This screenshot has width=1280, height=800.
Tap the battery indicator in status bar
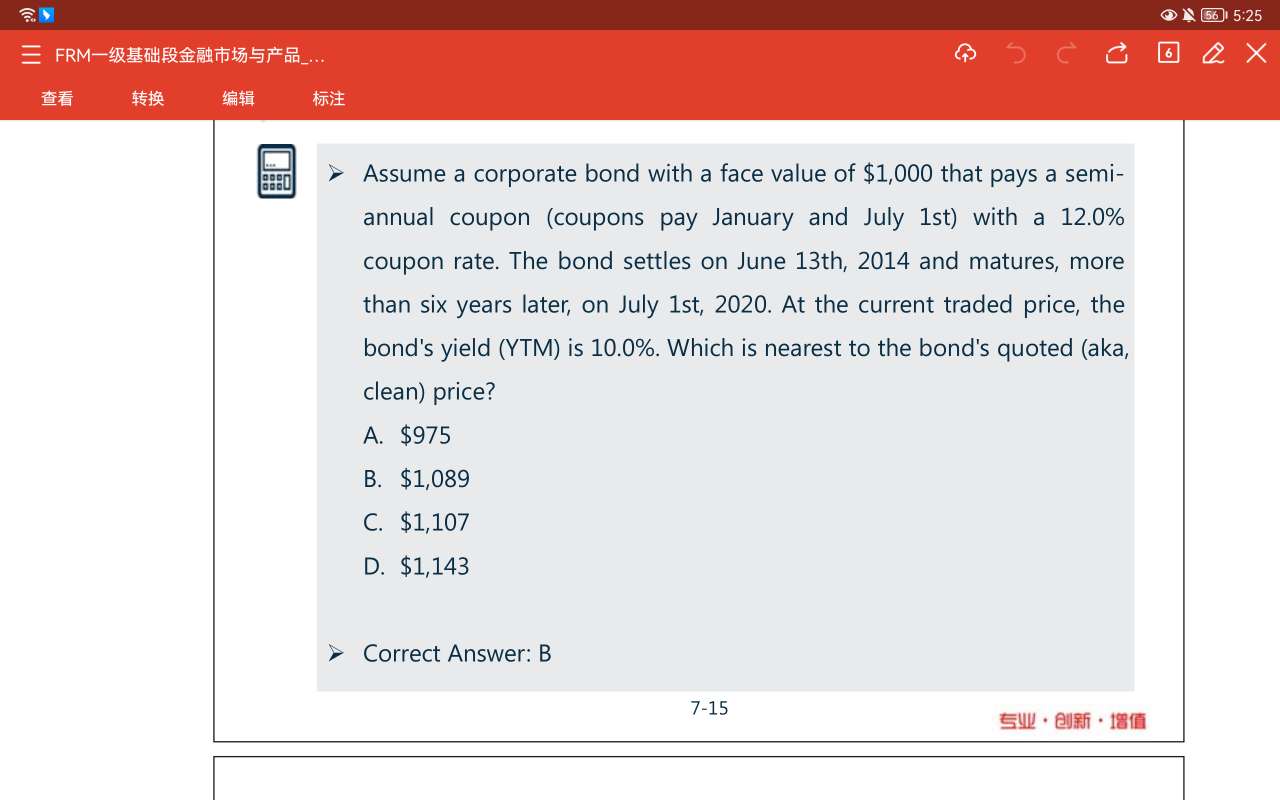pos(1214,15)
